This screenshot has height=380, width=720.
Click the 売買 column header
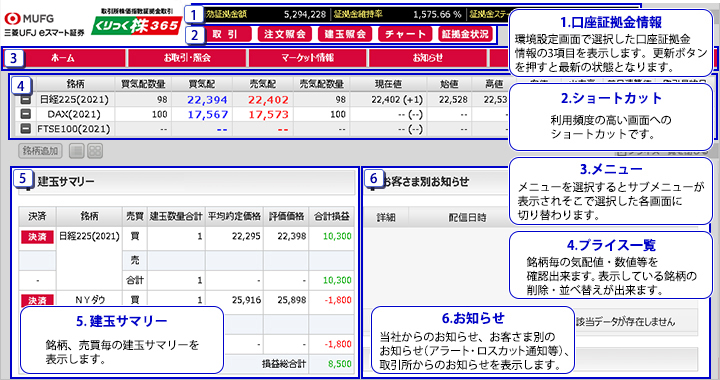coord(135,216)
